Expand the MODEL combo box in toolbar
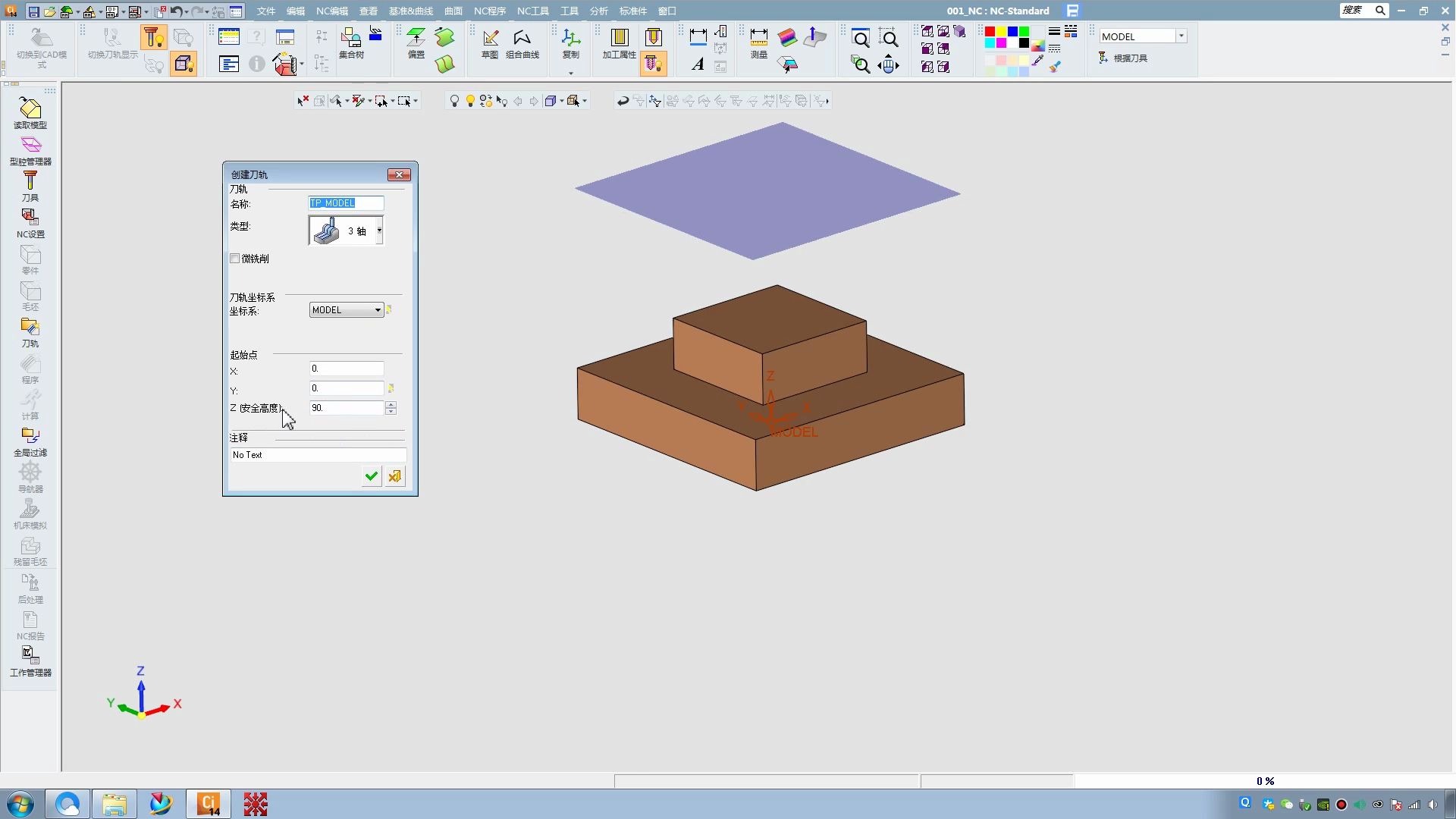 1181,36
